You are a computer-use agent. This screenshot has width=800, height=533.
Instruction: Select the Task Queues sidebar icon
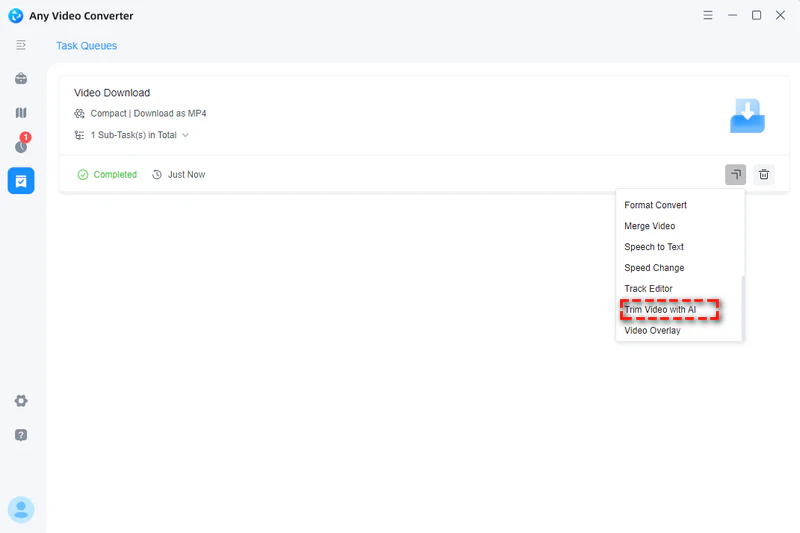tap(21, 180)
